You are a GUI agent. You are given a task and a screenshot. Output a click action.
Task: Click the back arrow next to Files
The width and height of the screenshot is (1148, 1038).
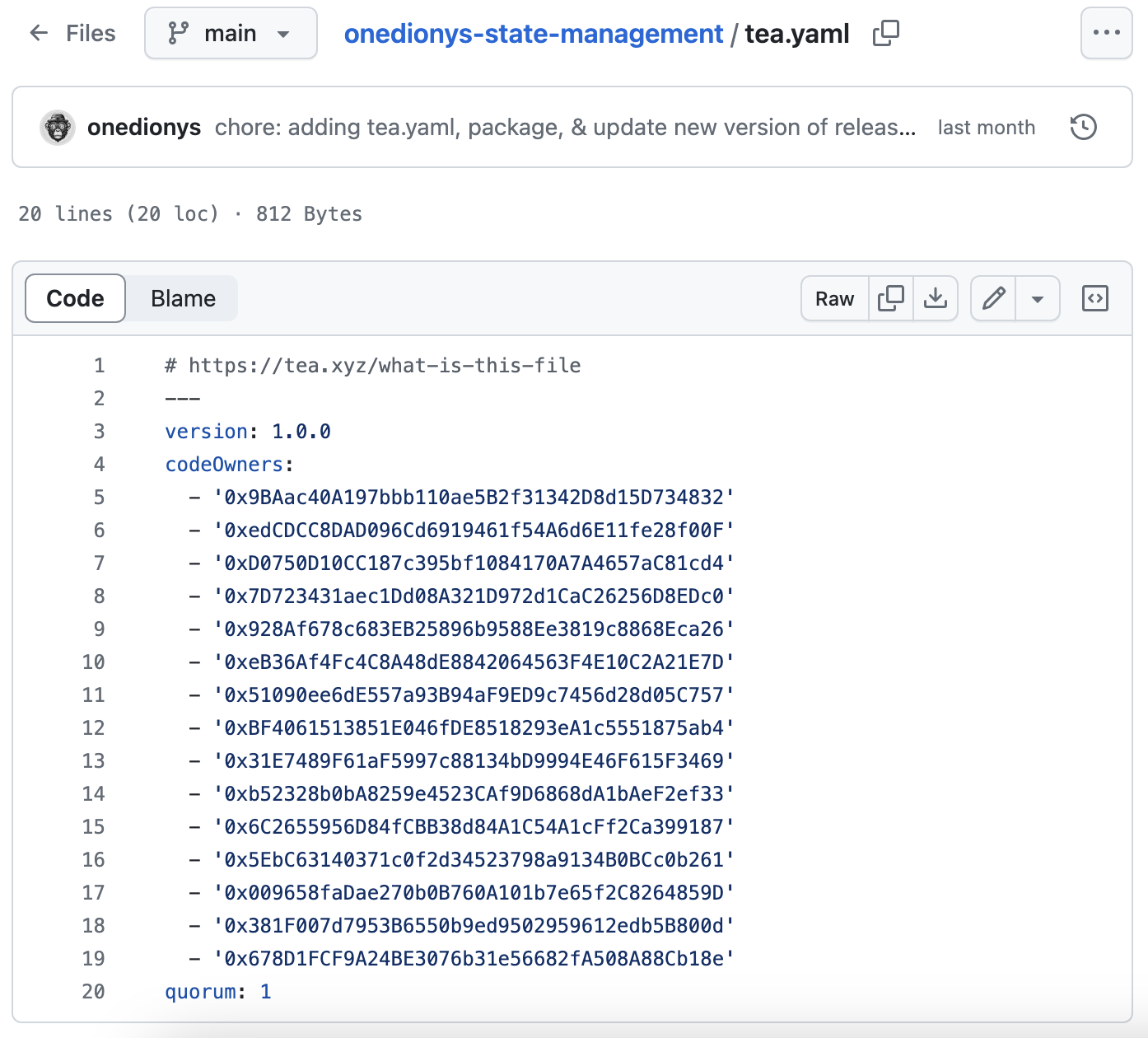[38, 33]
